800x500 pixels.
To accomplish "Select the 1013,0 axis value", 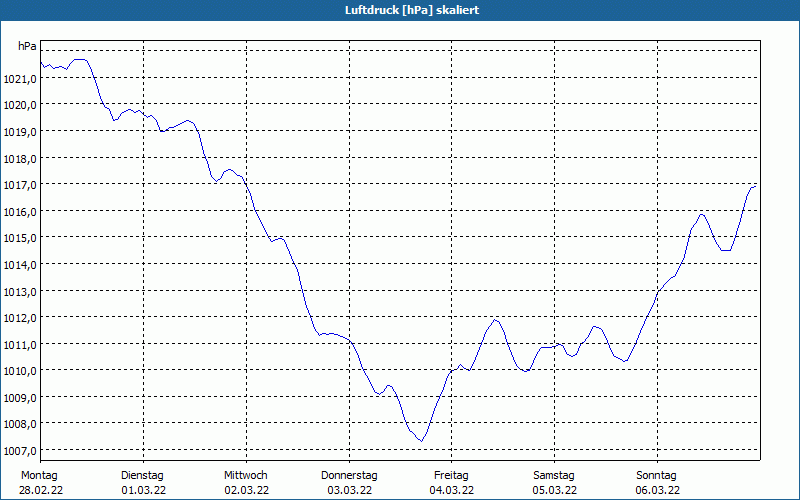I will (20, 291).
